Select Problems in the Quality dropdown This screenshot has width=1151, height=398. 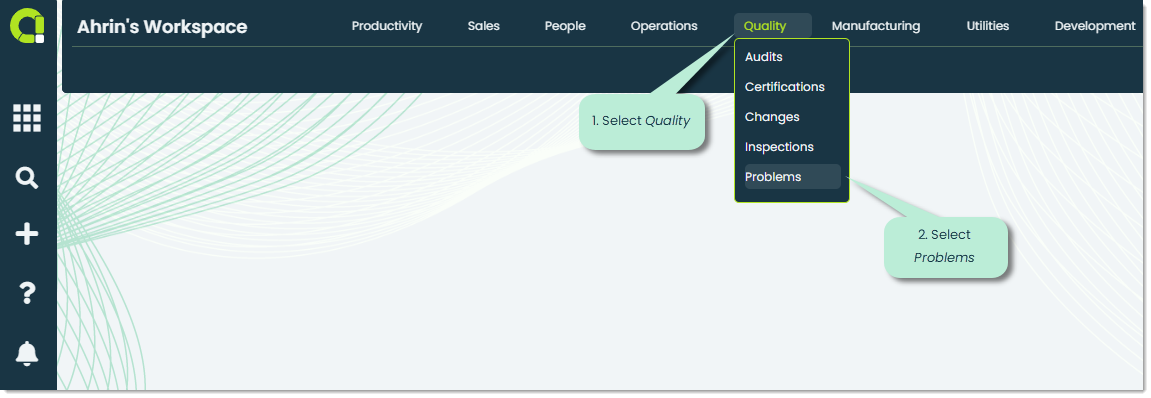click(x=793, y=177)
